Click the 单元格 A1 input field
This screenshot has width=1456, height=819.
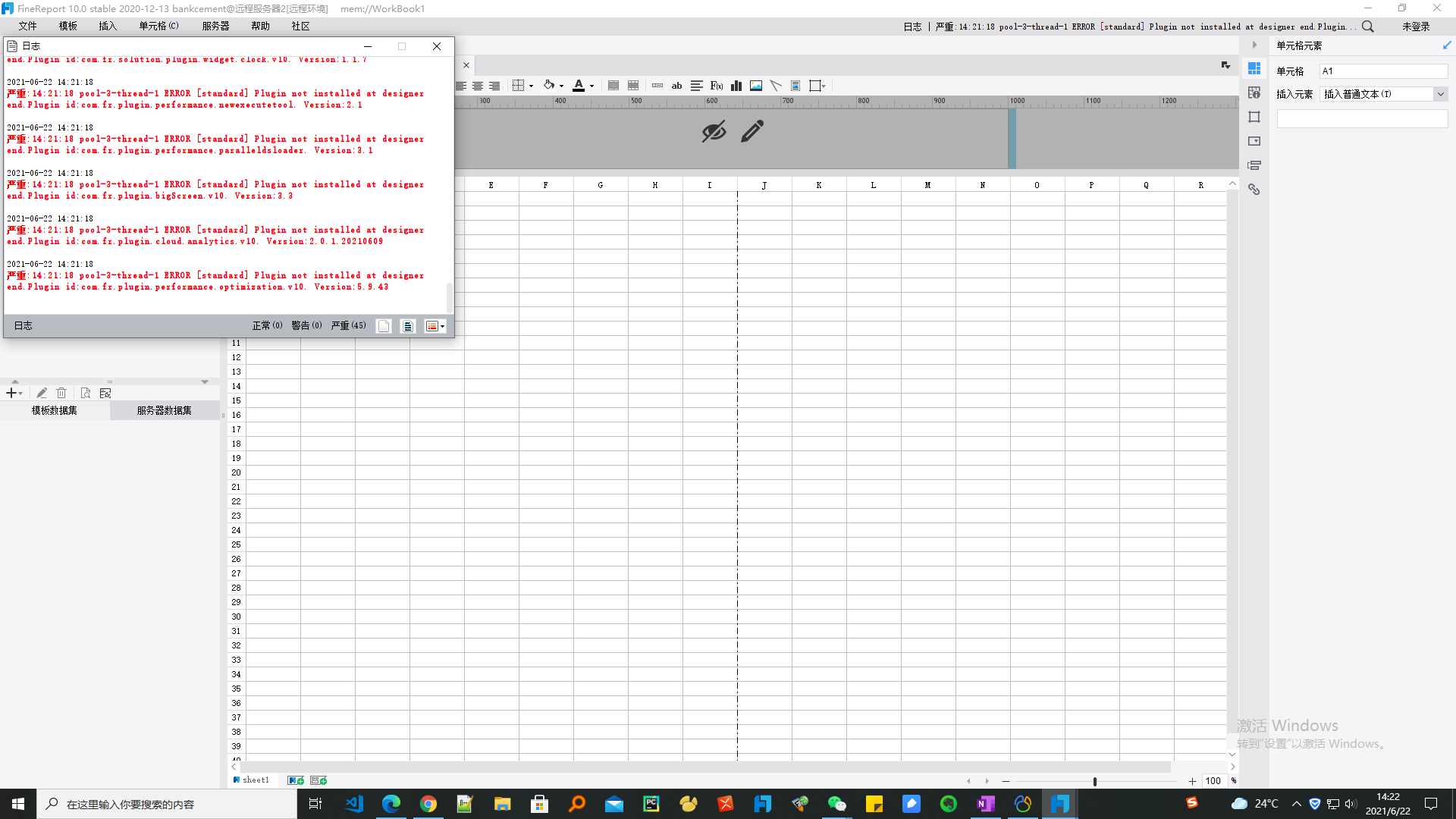[1383, 71]
